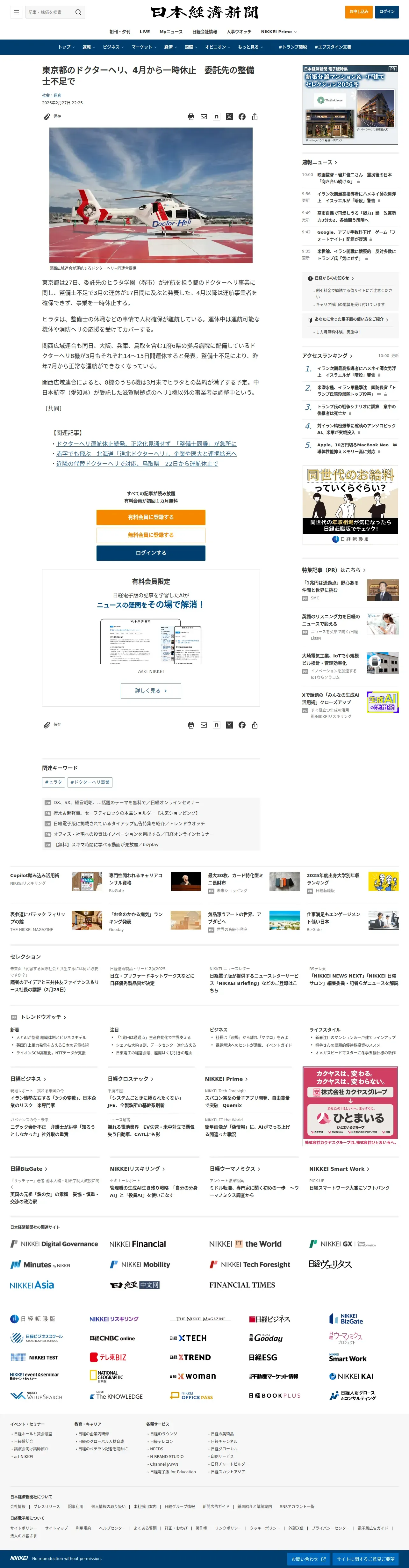Click the email share icon above the article photo

[204, 117]
